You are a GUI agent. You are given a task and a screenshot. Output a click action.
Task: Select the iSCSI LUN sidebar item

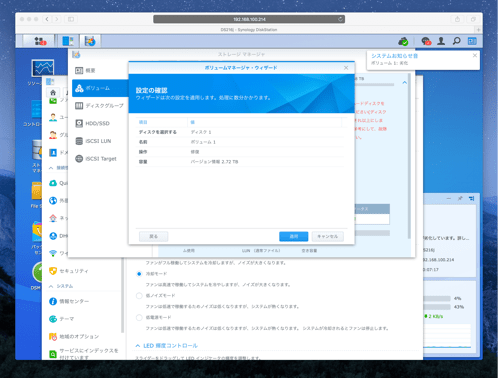pyautogui.click(x=98, y=141)
